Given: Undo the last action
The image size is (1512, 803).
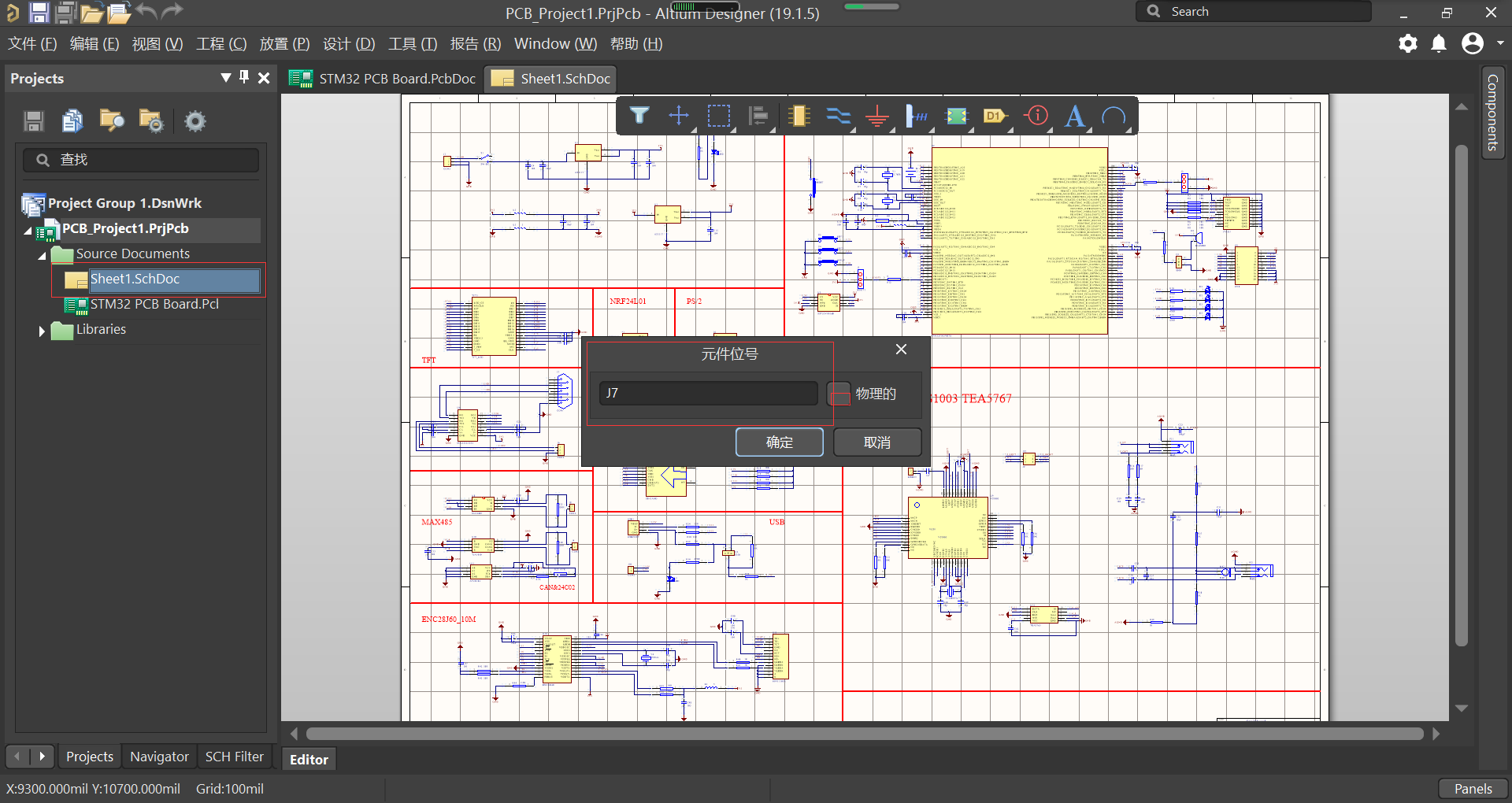Looking at the screenshot, I should pyautogui.click(x=146, y=11).
